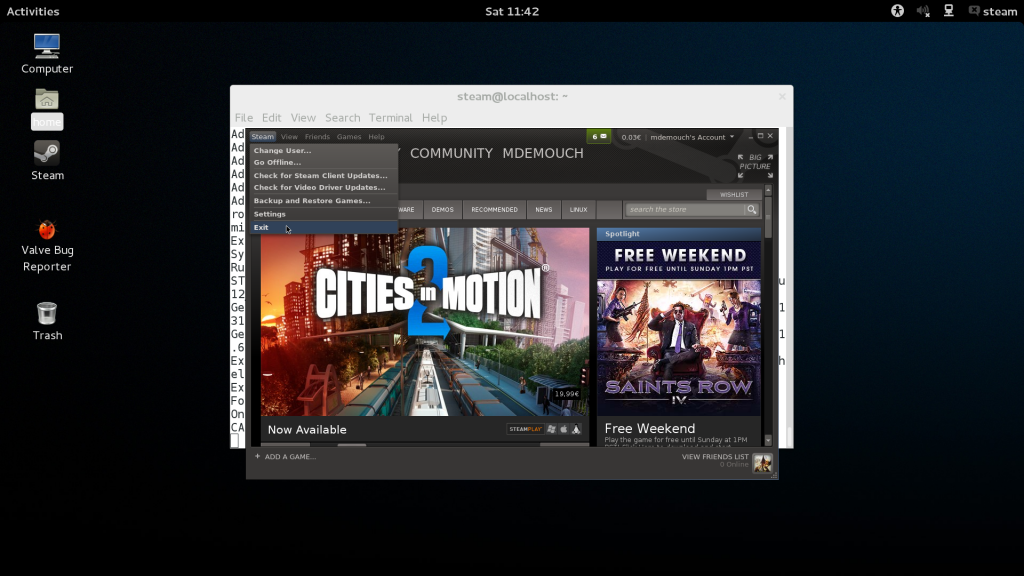Click the store search magnifier icon
The width and height of the screenshot is (1024, 576).
tap(752, 210)
